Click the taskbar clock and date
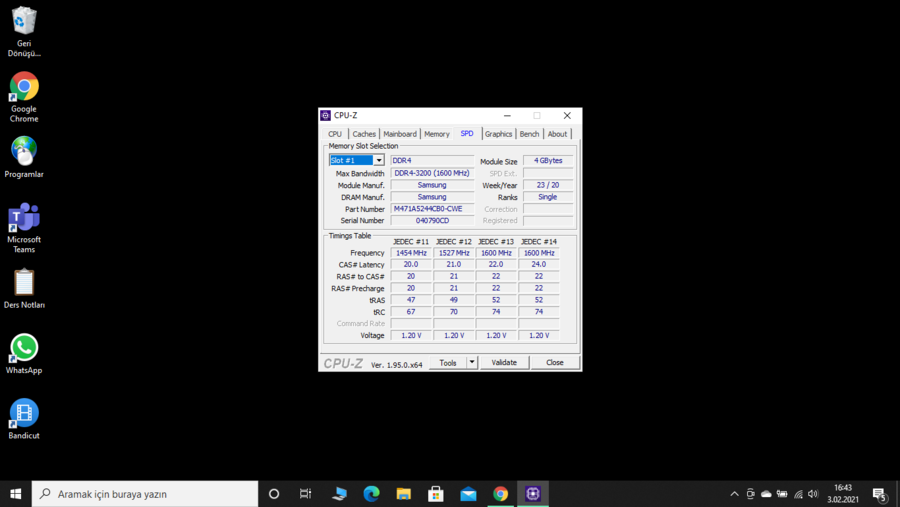900x507 pixels. click(x=843, y=494)
